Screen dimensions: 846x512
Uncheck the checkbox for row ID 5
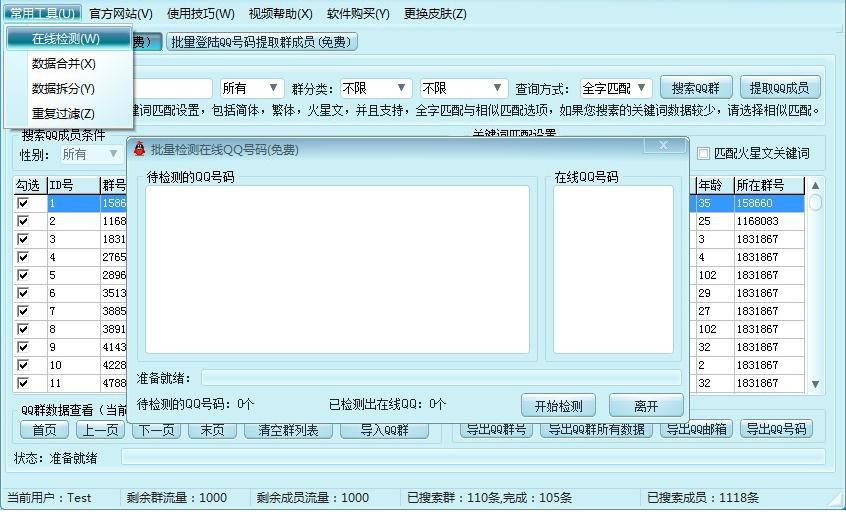click(23, 275)
